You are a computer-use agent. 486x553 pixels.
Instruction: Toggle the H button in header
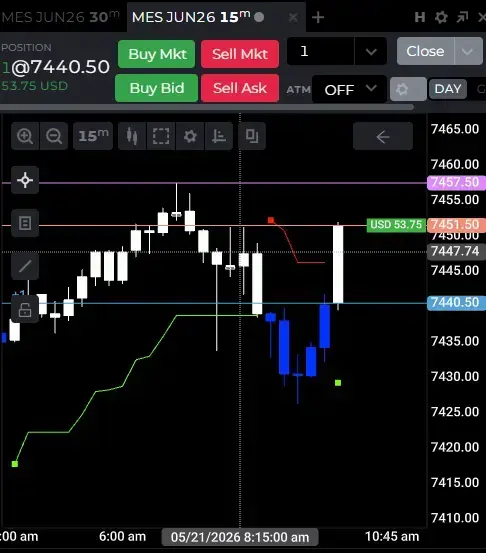(420, 17)
